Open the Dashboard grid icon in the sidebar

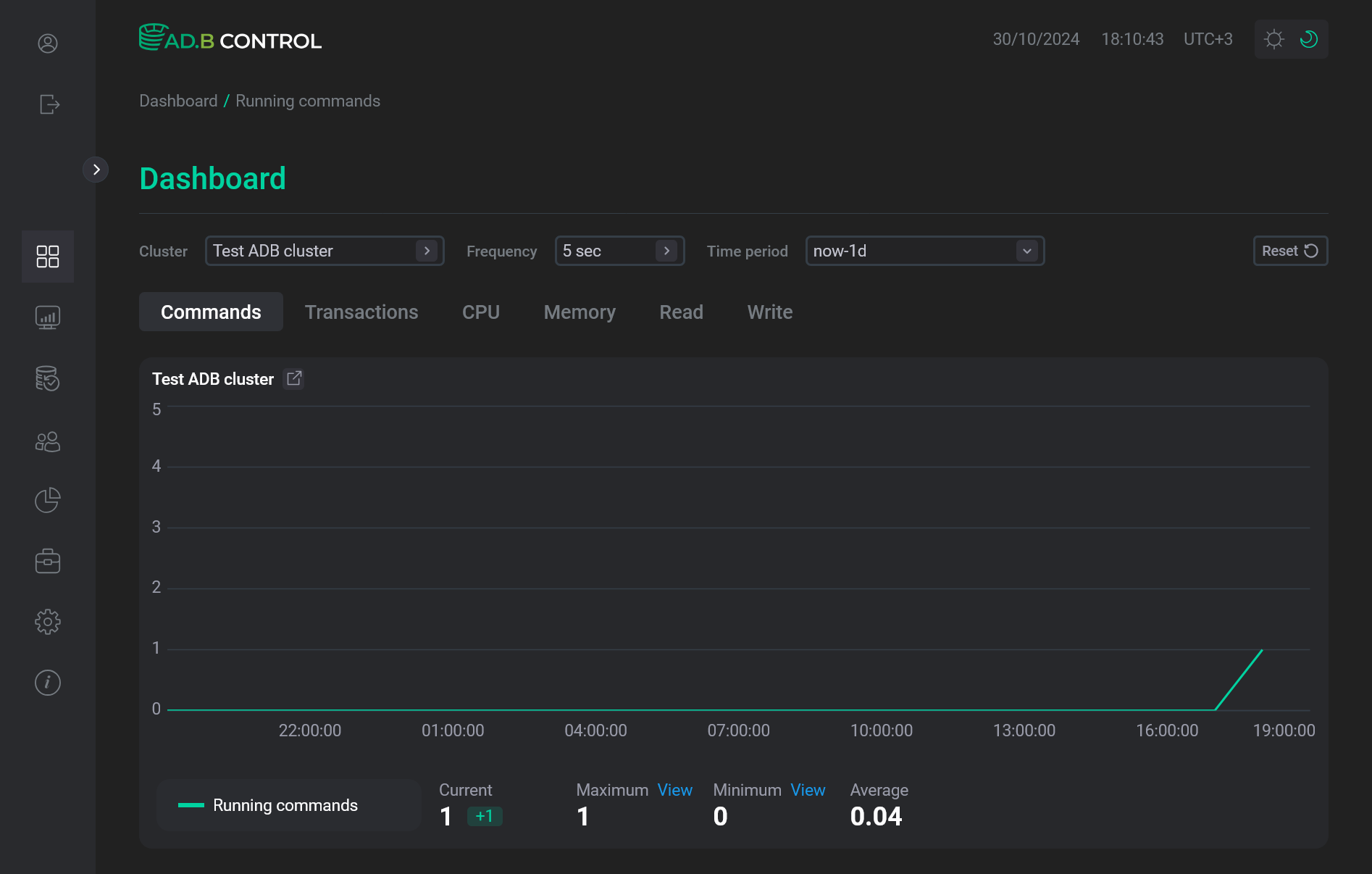tap(48, 257)
